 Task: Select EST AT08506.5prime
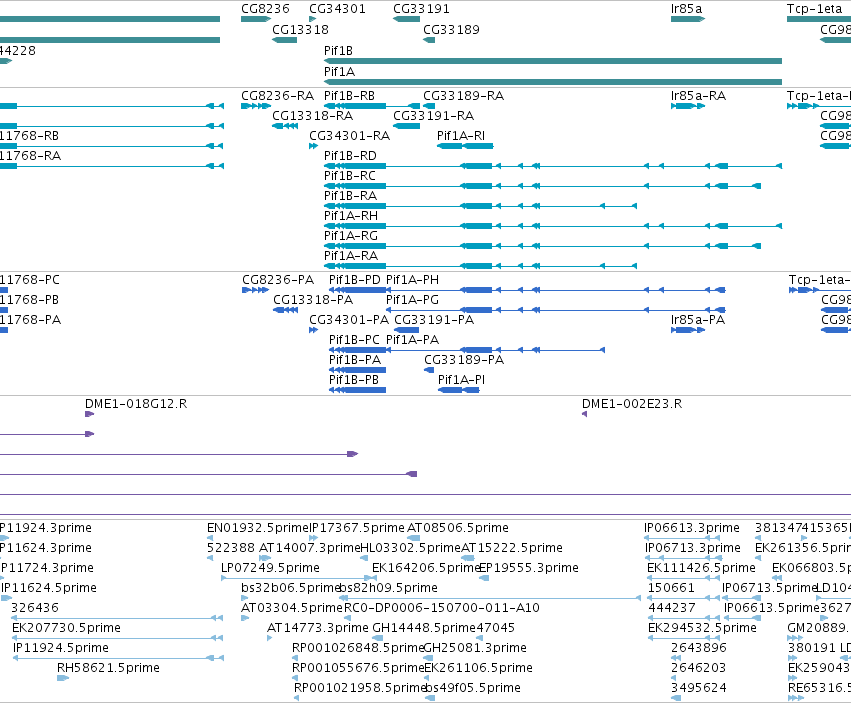pos(458,528)
